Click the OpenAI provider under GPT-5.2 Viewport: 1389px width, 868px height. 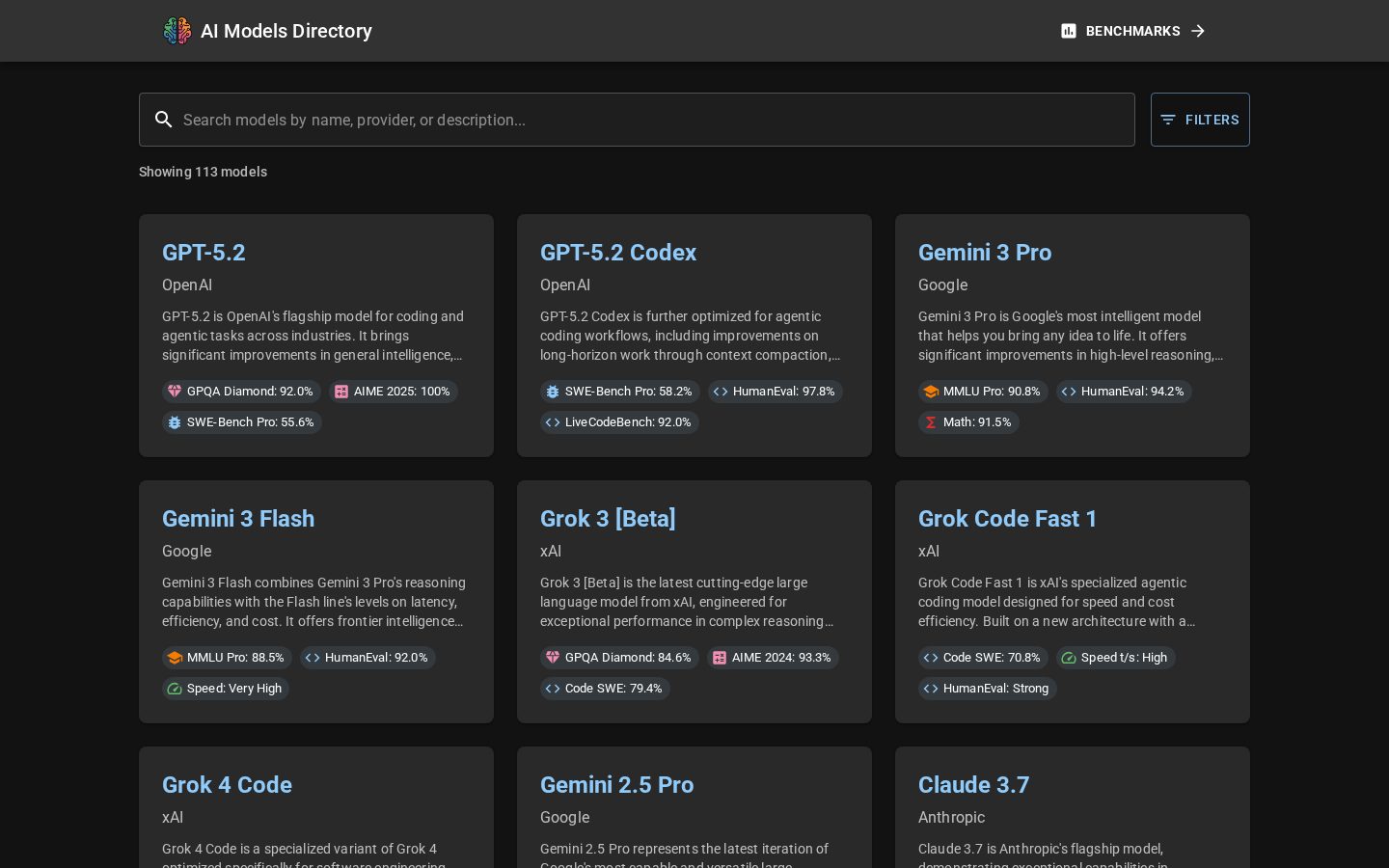187,285
